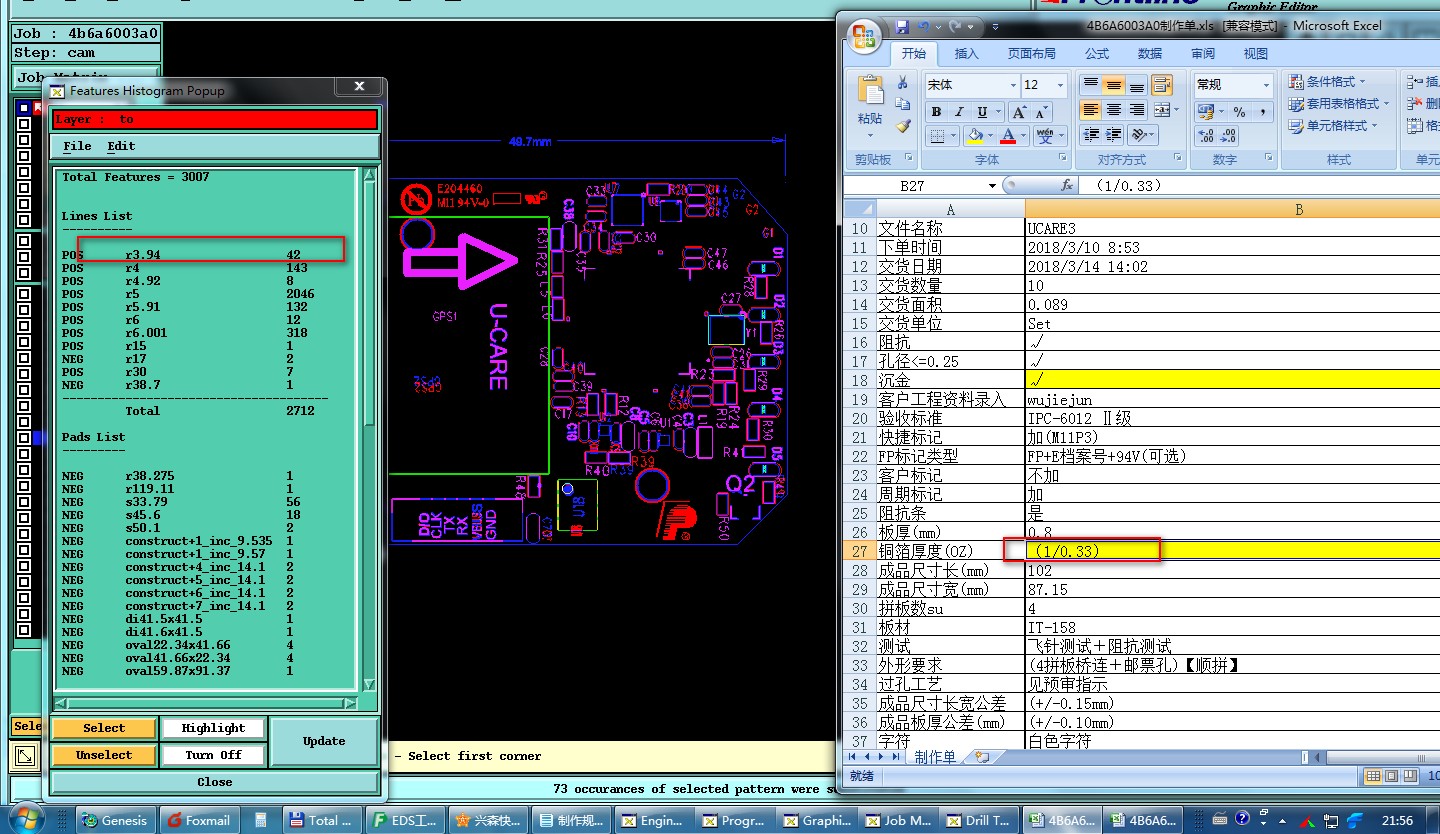This screenshot has height=834, width=1440.
Task: Open the 插入 ribbon tab
Action: (x=967, y=54)
